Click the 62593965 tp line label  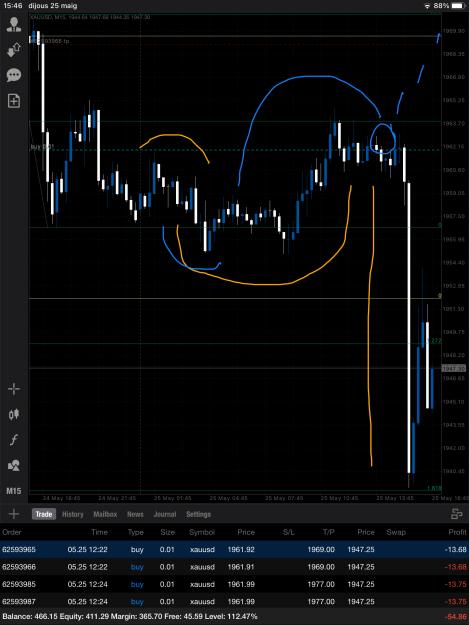pos(52,41)
